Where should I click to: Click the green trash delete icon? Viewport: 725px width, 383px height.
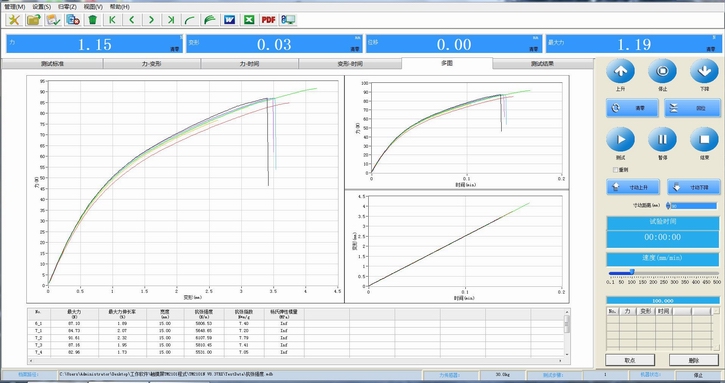(92, 19)
